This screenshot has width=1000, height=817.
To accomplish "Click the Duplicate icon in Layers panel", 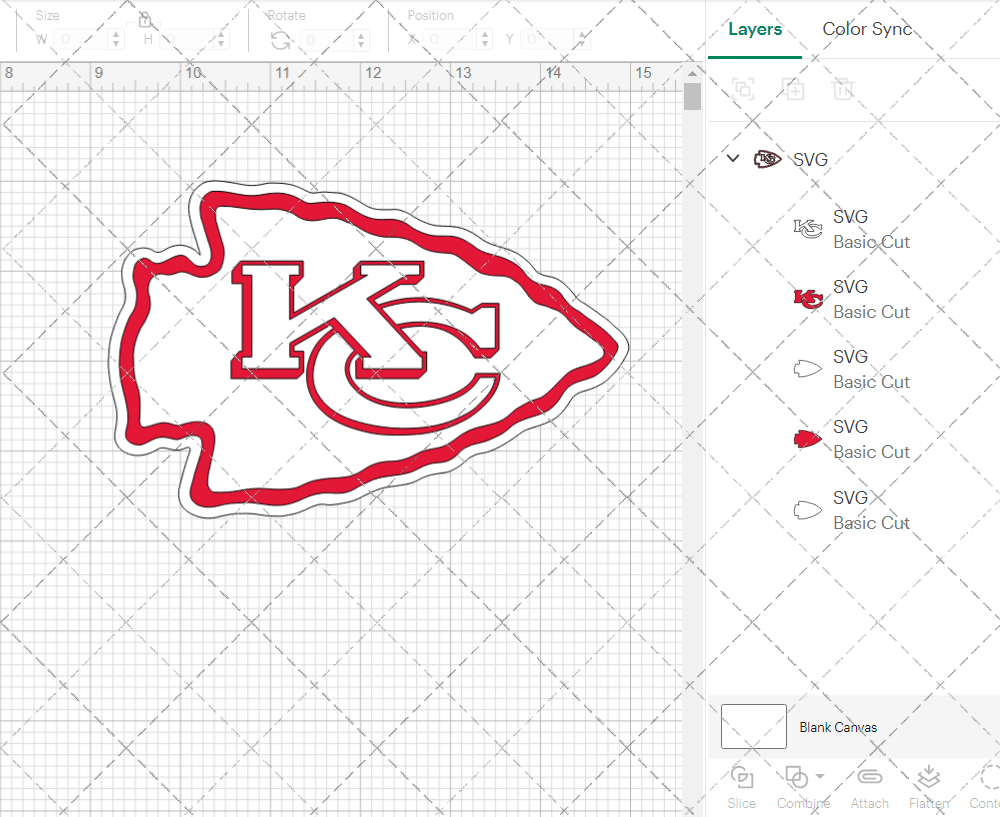I will [x=793, y=90].
